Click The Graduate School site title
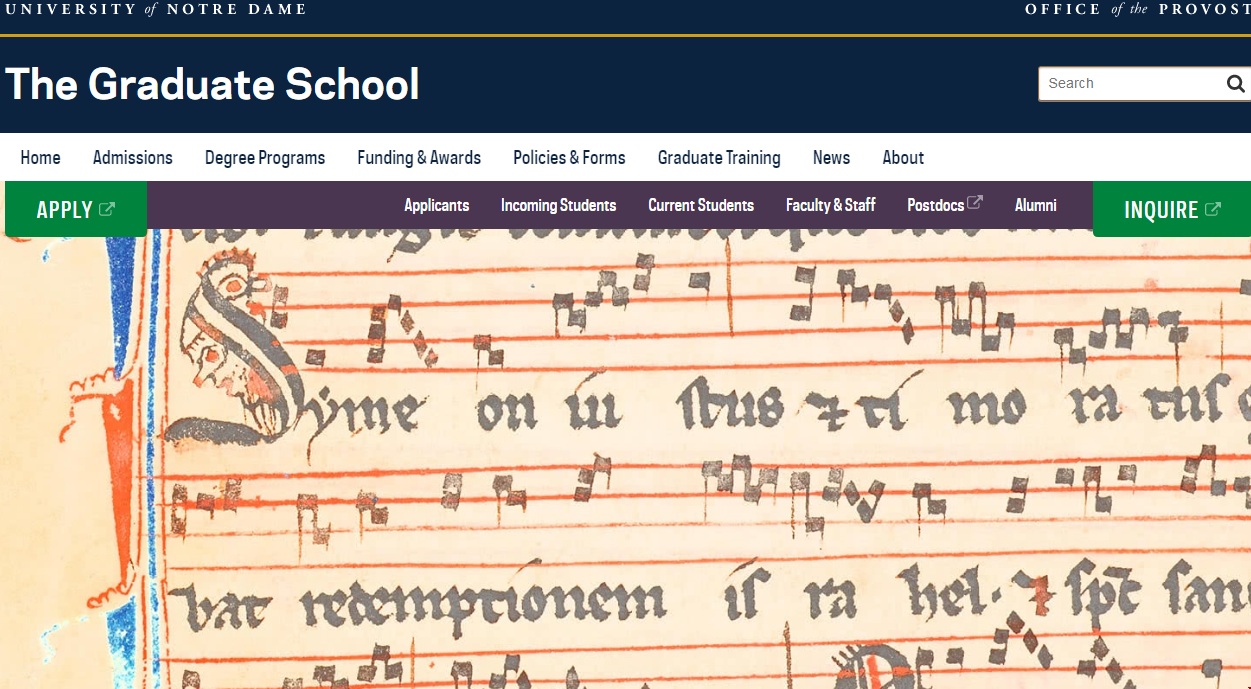Viewport: 1251px width, 689px height. point(212,85)
